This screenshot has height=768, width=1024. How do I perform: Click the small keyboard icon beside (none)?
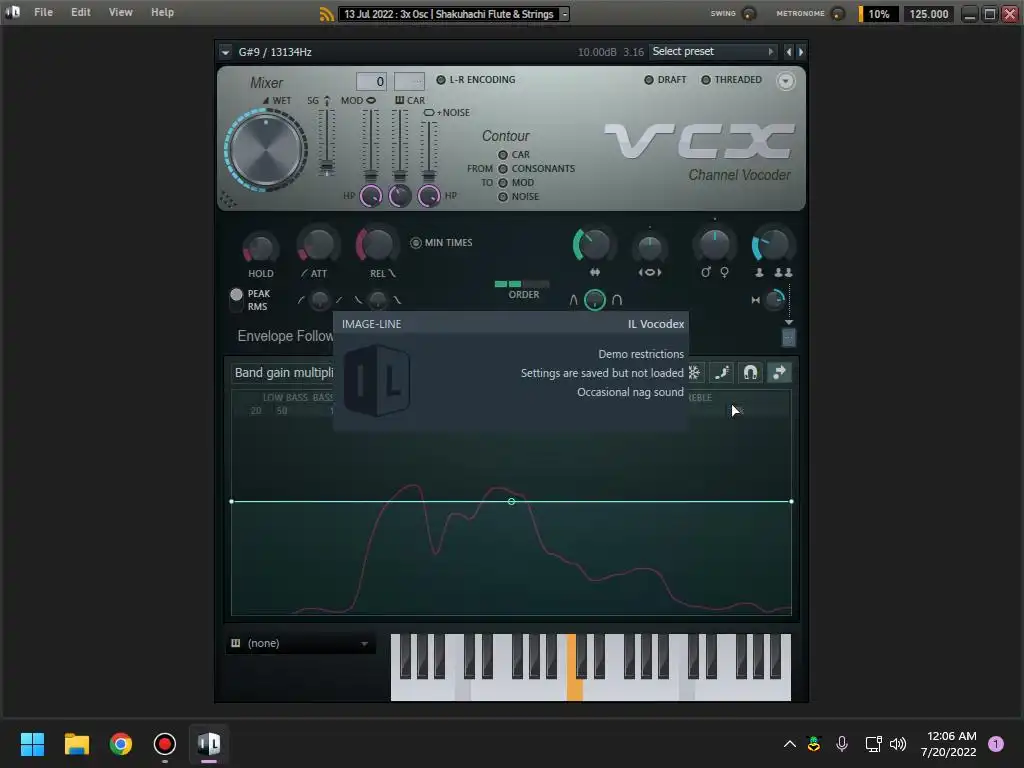(236, 643)
